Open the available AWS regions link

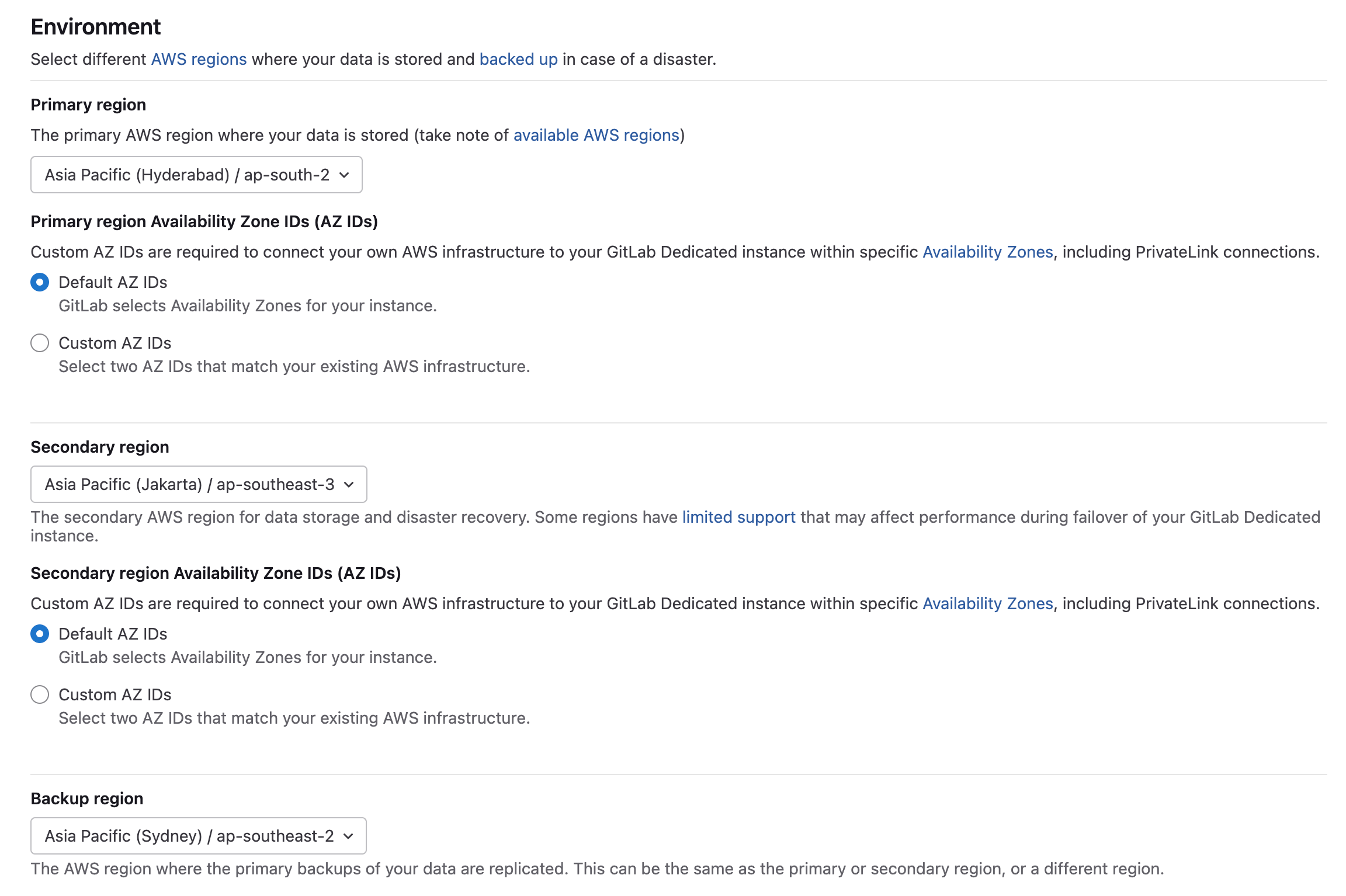[595, 135]
